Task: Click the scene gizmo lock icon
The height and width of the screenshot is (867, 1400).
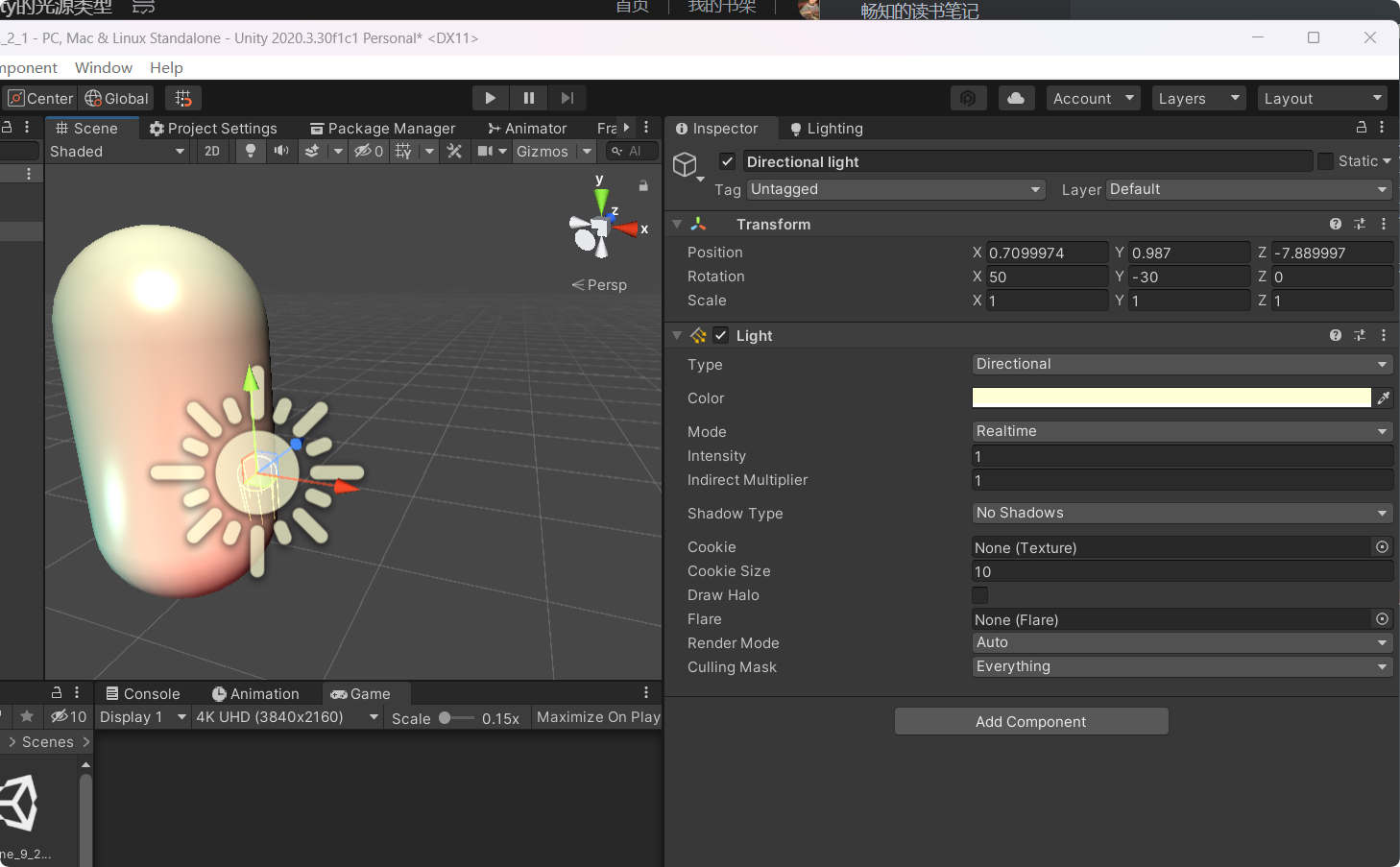Action: [x=643, y=186]
